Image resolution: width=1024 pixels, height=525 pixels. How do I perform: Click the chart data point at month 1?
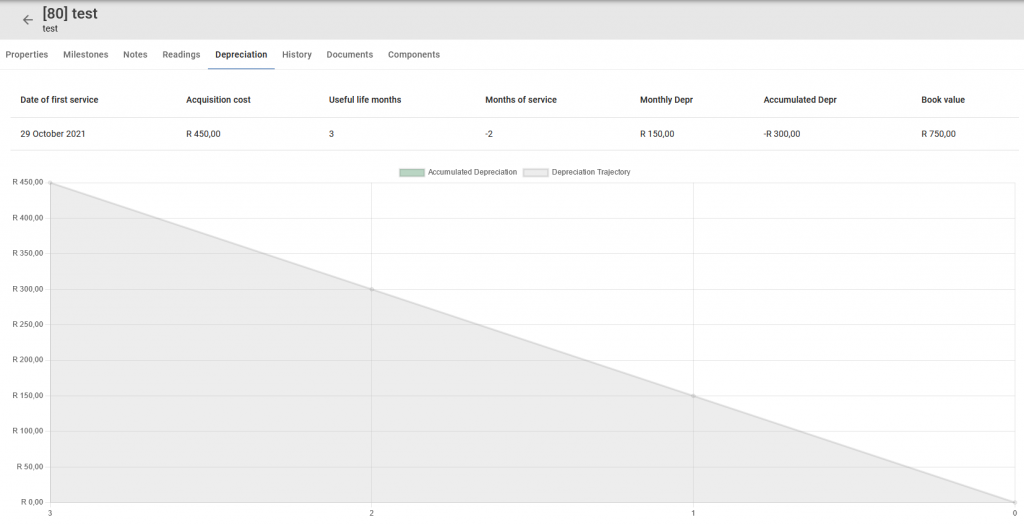point(693,396)
